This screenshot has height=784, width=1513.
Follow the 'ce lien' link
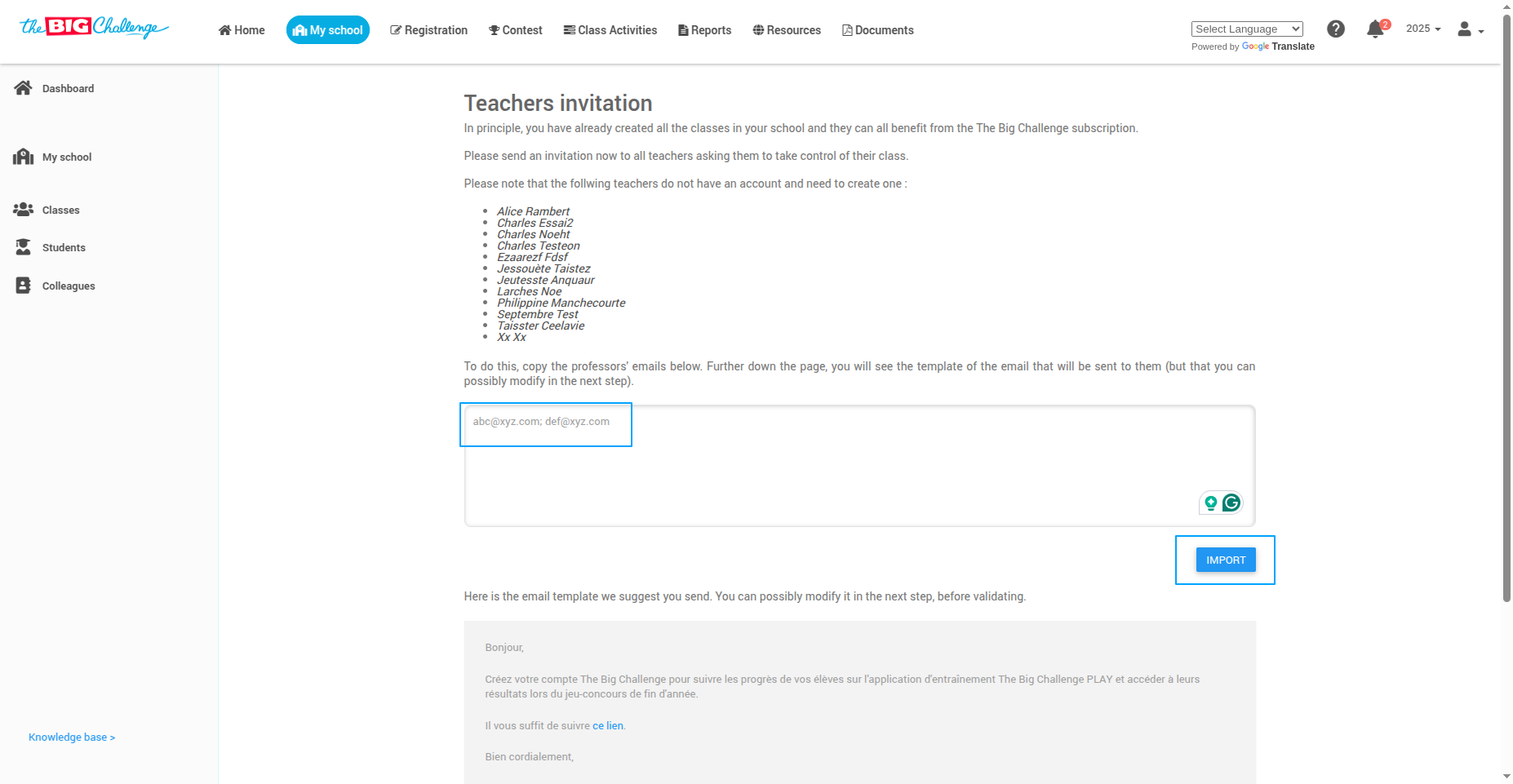click(607, 725)
